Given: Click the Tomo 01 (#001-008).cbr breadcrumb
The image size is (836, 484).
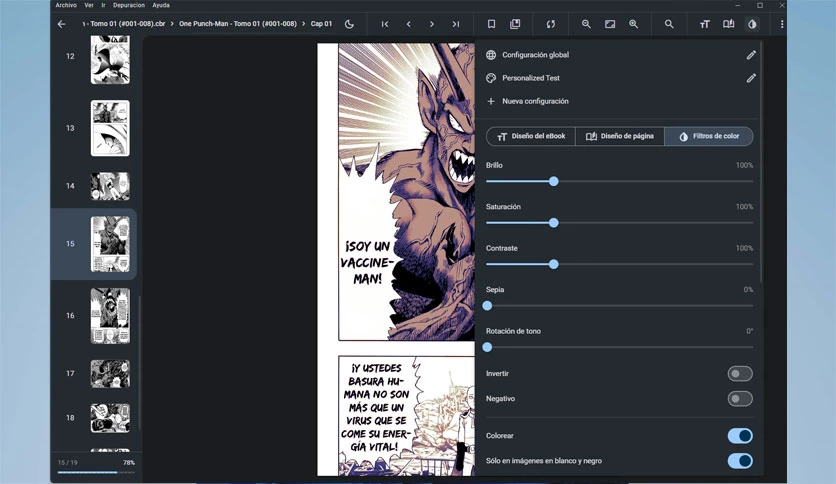Looking at the screenshot, I should click(124, 24).
